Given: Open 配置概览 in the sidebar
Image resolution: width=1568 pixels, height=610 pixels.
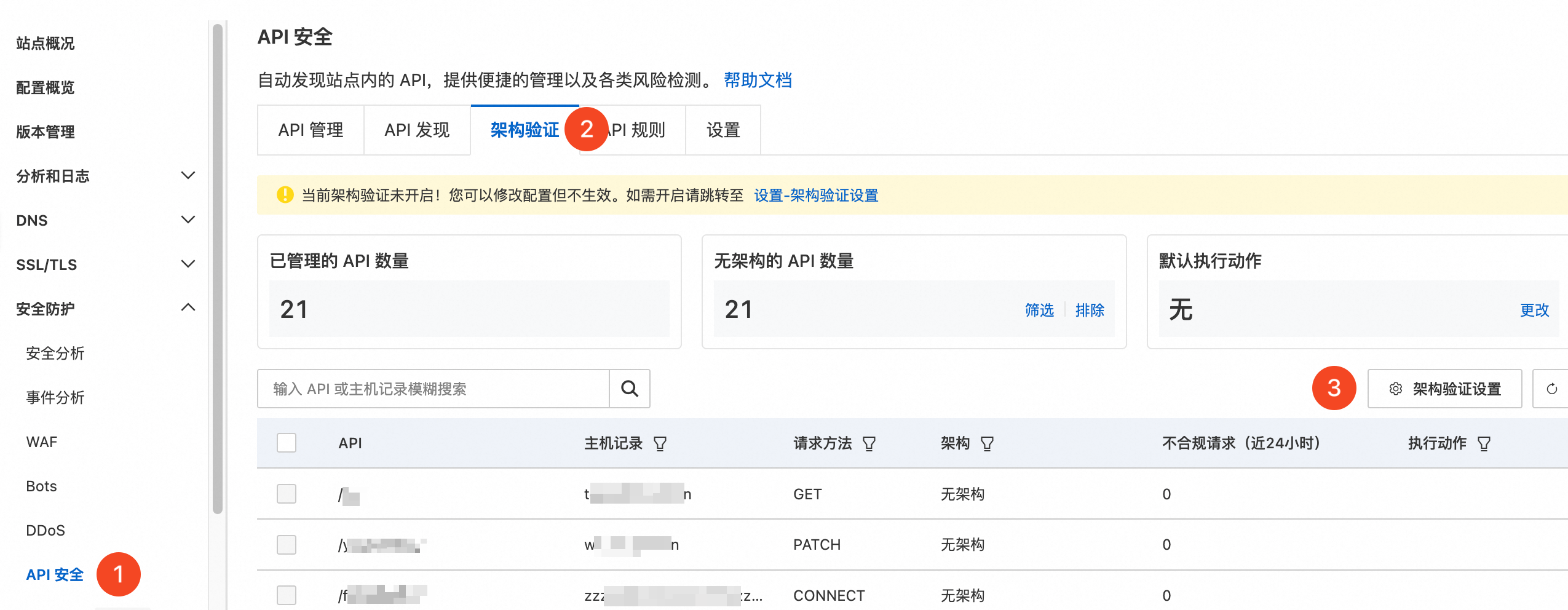Looking at the screenshot, I should click(46, 87).
